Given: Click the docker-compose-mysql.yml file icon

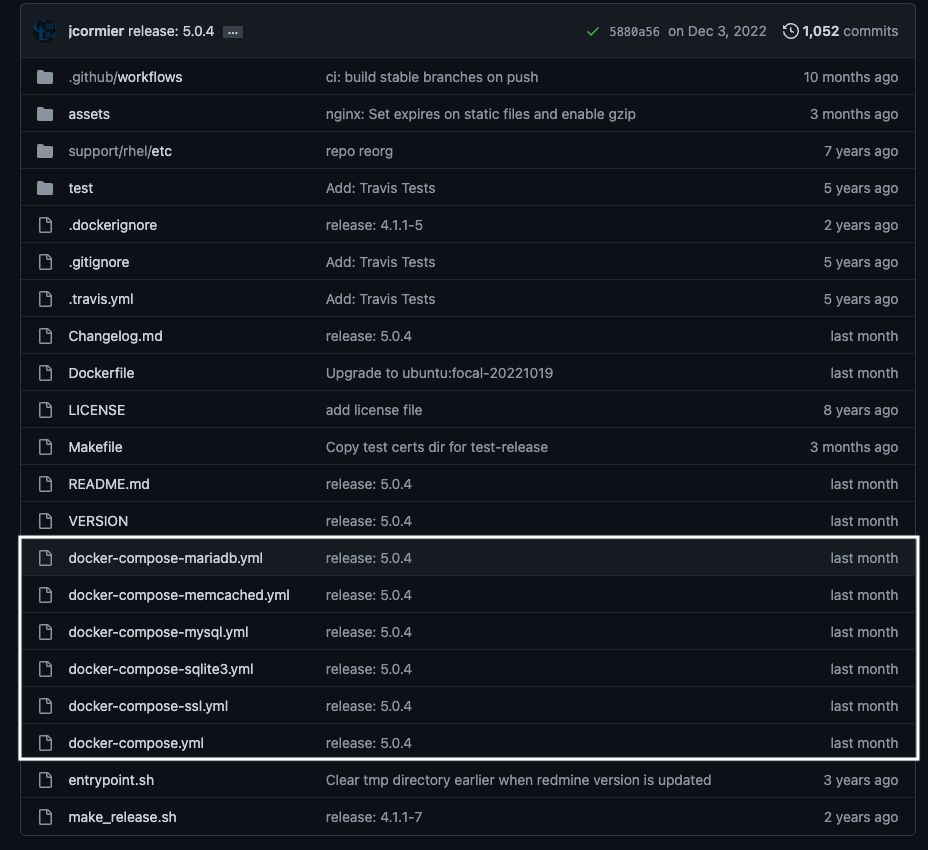Looking at the screenshot, I should pyautogui.click(x=45, y=632).
